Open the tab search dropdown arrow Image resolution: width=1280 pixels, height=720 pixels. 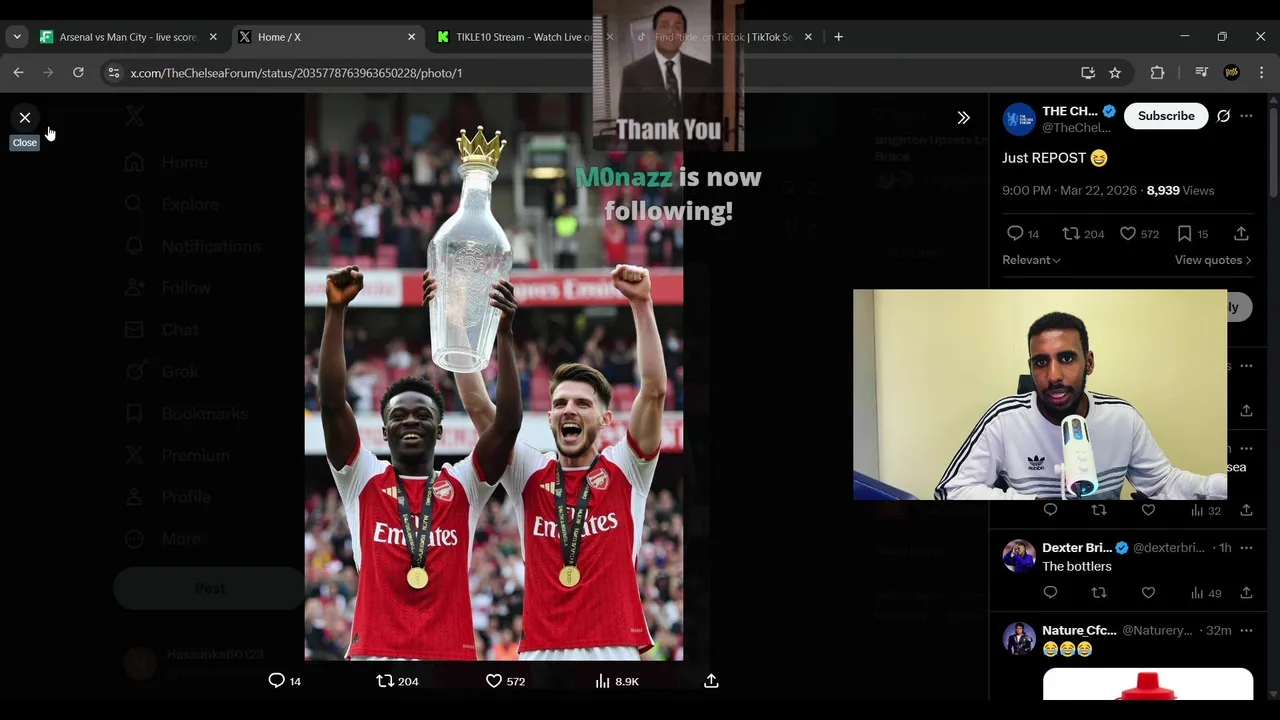tap(17, 37)
